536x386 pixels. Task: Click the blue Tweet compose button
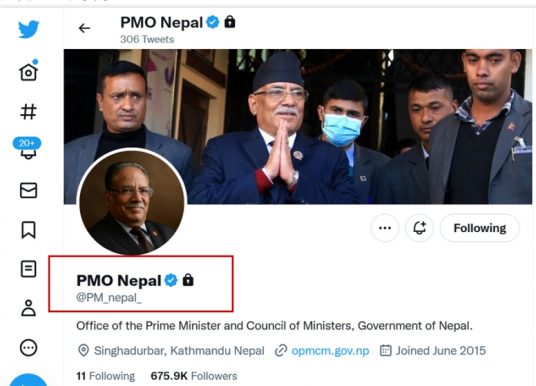[x=28, y=380]
